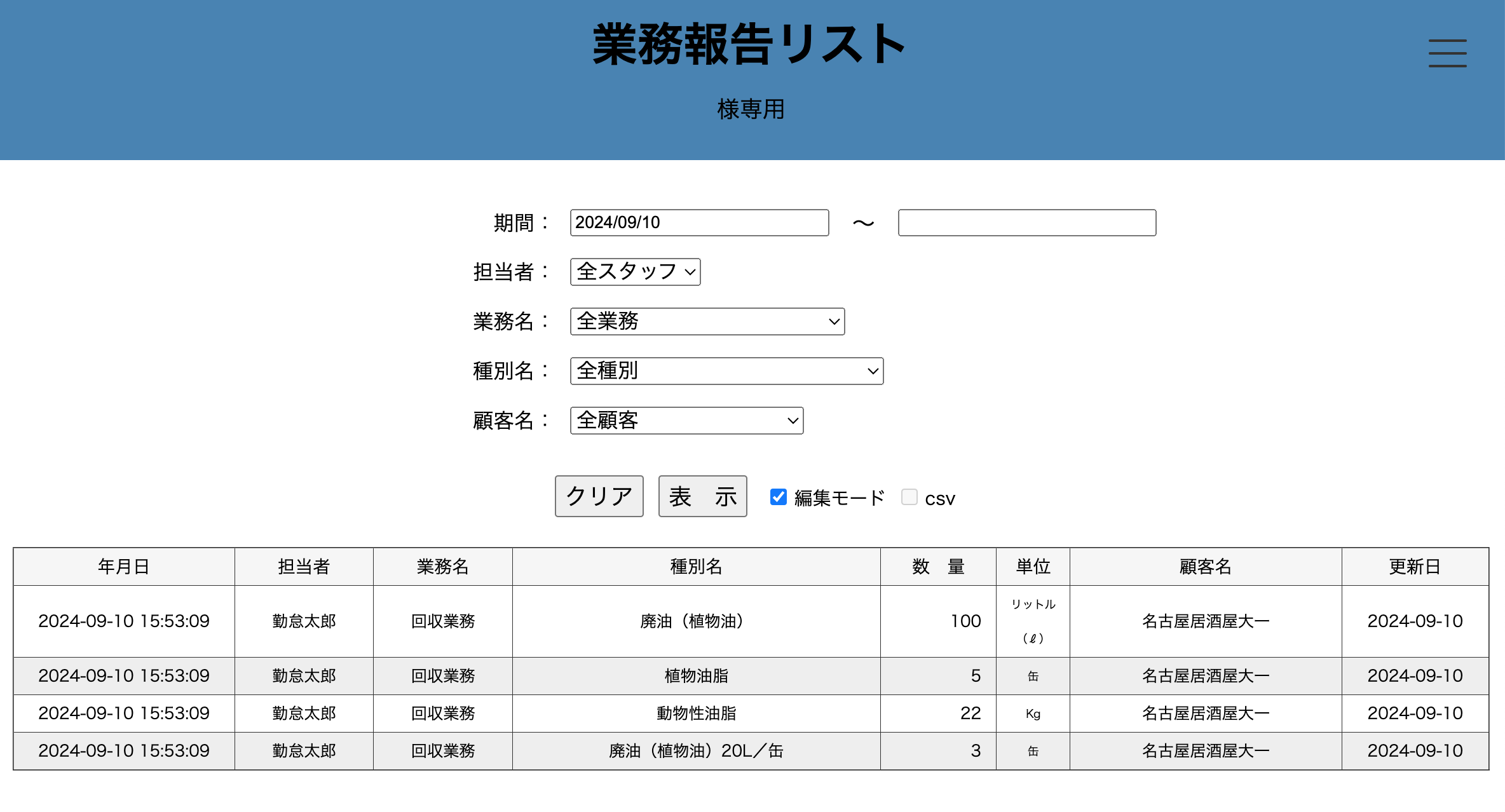Click the 年月日 table column header
This screenshot has height=812, width=1505.
click(124, 566)
